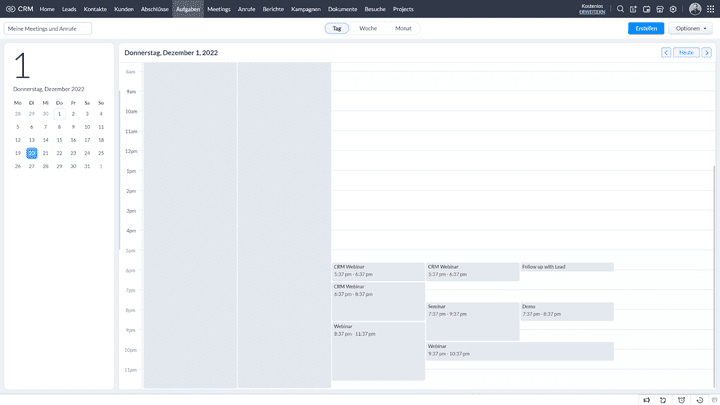Open the Berichte module
This screenshot has width=720, height=405.
273,9
